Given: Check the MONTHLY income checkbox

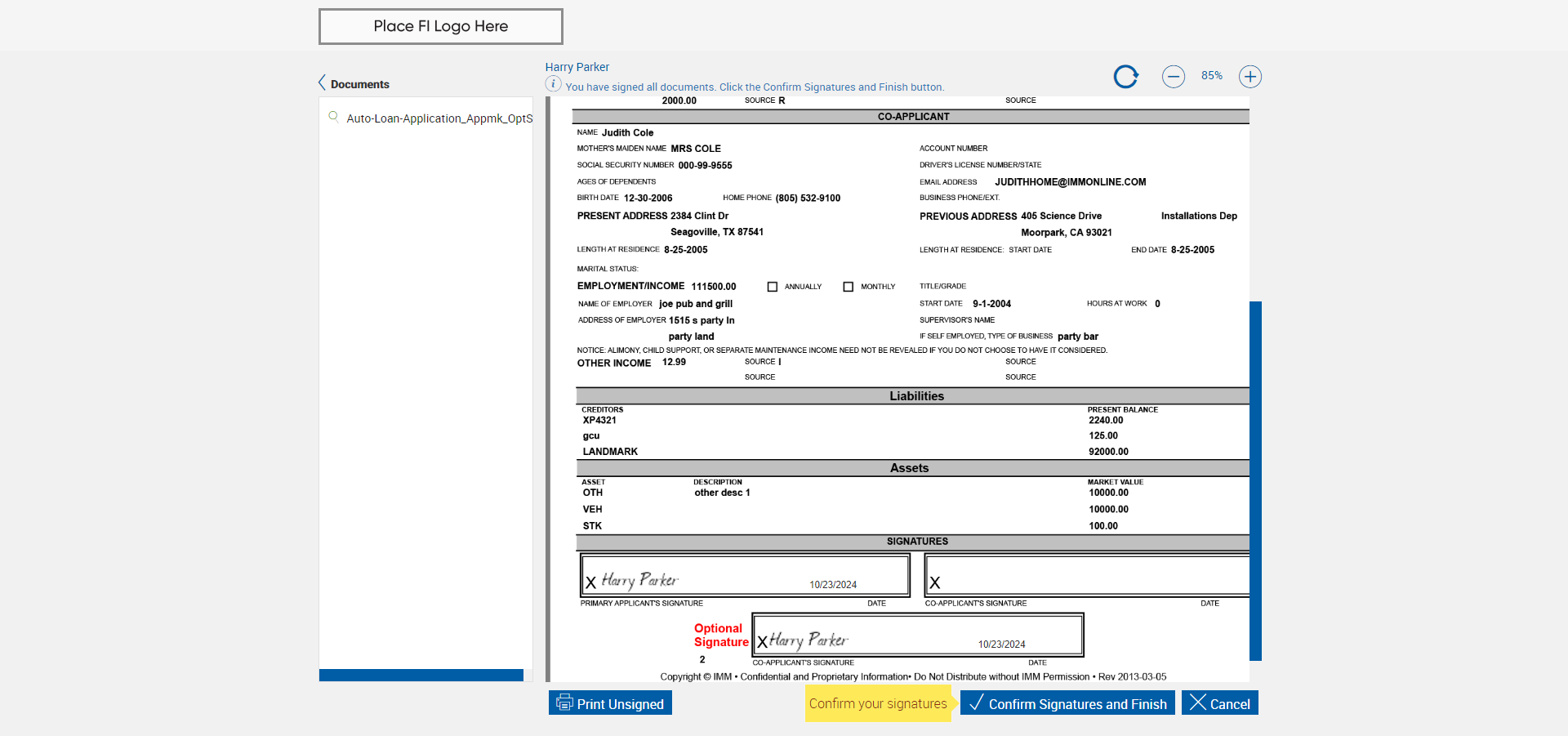Looking at the screenshot, I should point(848,287).
